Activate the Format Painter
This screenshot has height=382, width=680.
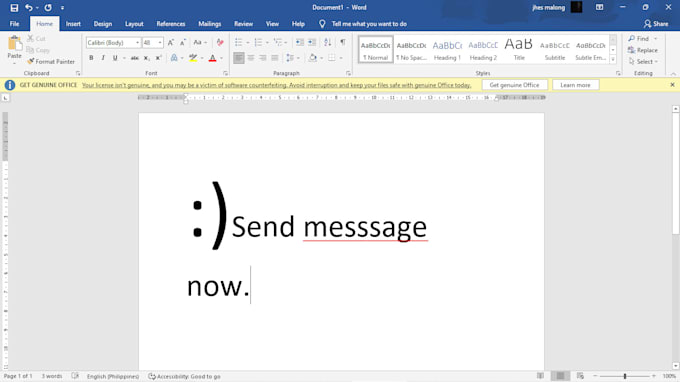pyautogui.click(x=51, y=62)
